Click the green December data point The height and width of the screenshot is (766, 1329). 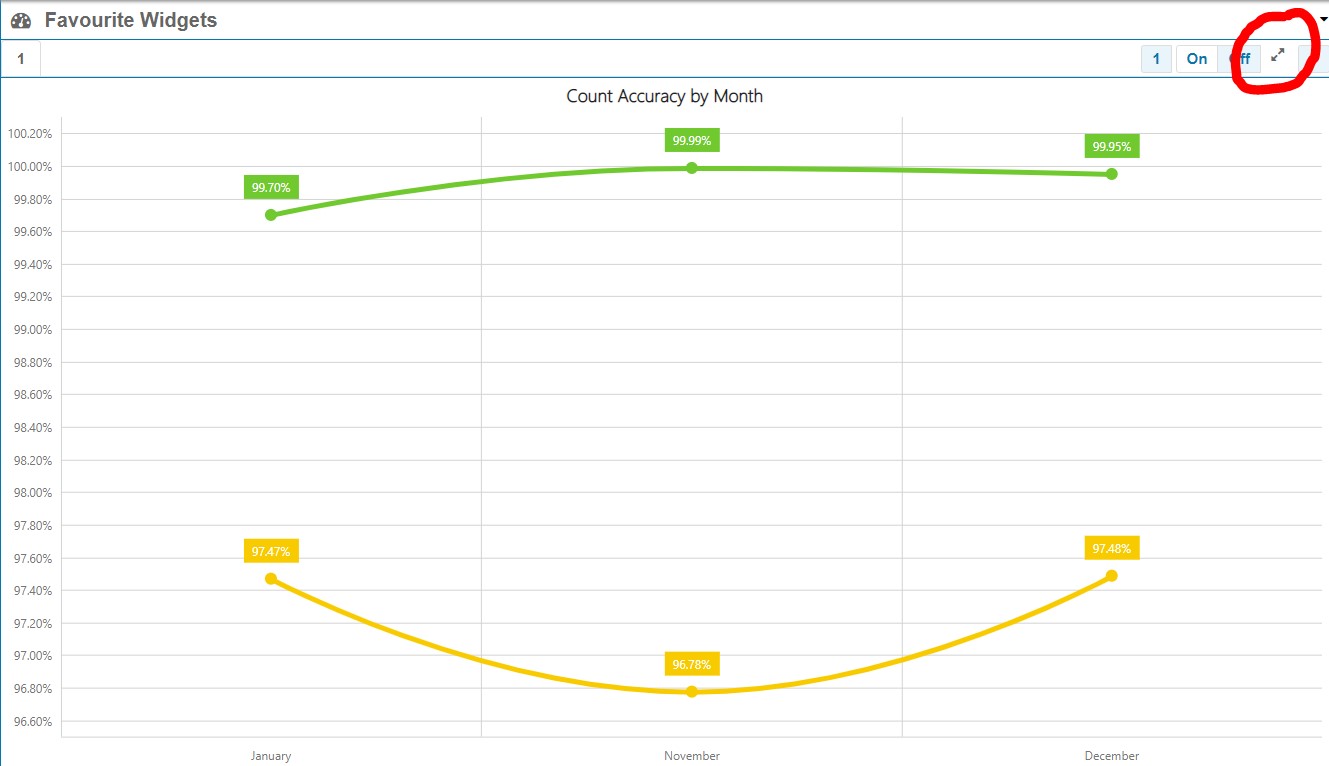pos(1112,174)
